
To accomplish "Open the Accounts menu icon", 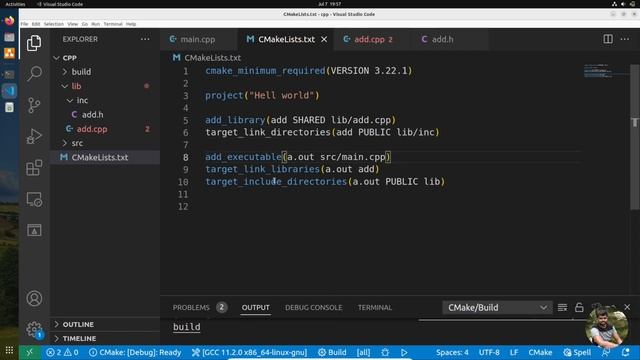I will [x=34, y=298].
